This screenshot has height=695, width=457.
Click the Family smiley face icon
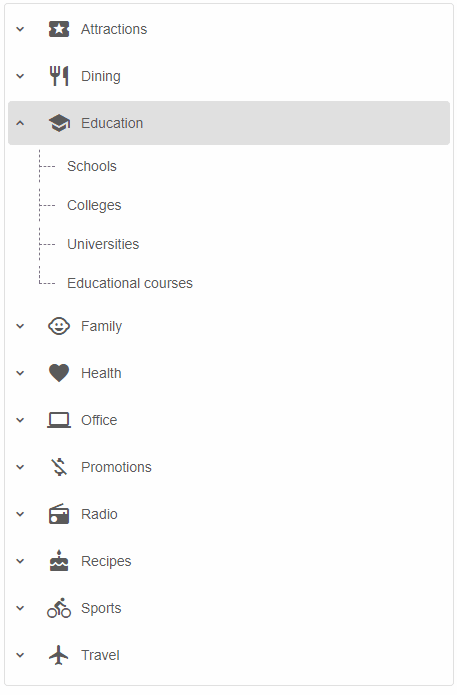click(x=59, y=326)
